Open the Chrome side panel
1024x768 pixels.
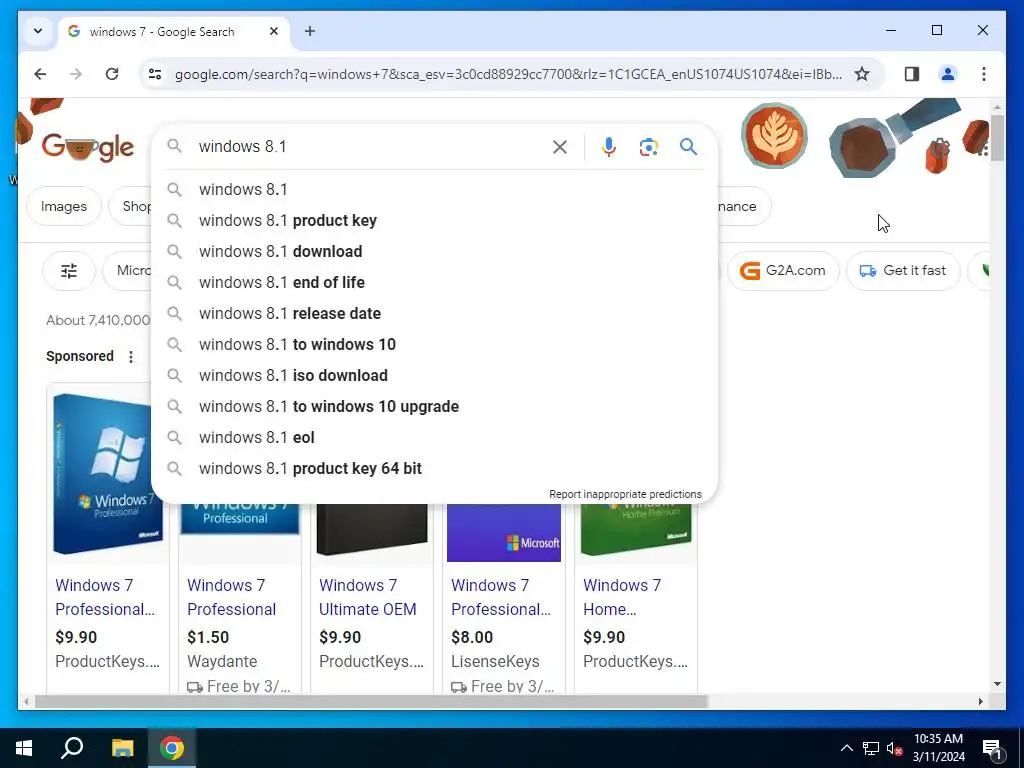click(912, 74)
